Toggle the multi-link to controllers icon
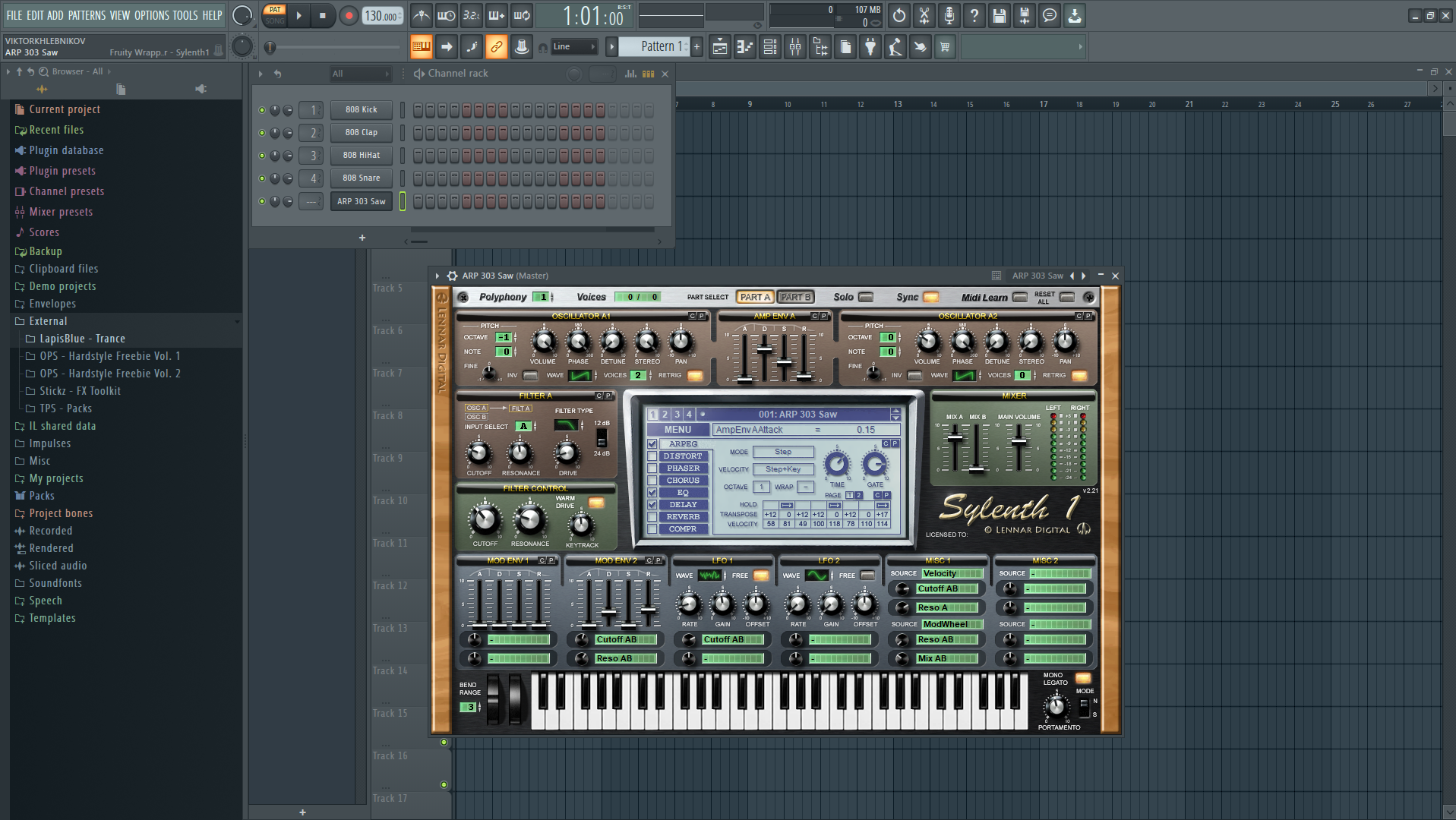This screenshot has width=1456, height=820. [497, 47]
